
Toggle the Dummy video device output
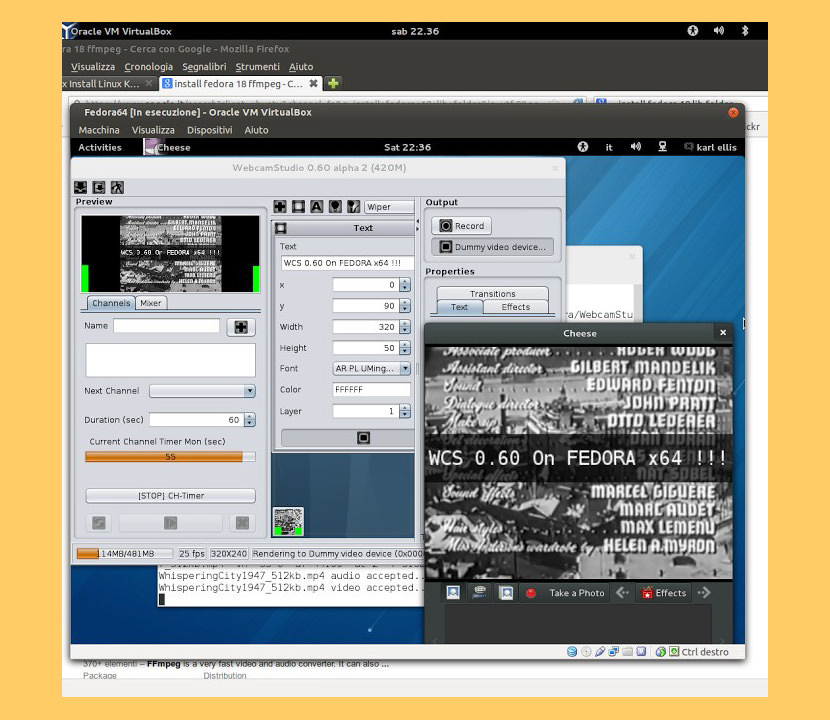(x=491, y=247)
